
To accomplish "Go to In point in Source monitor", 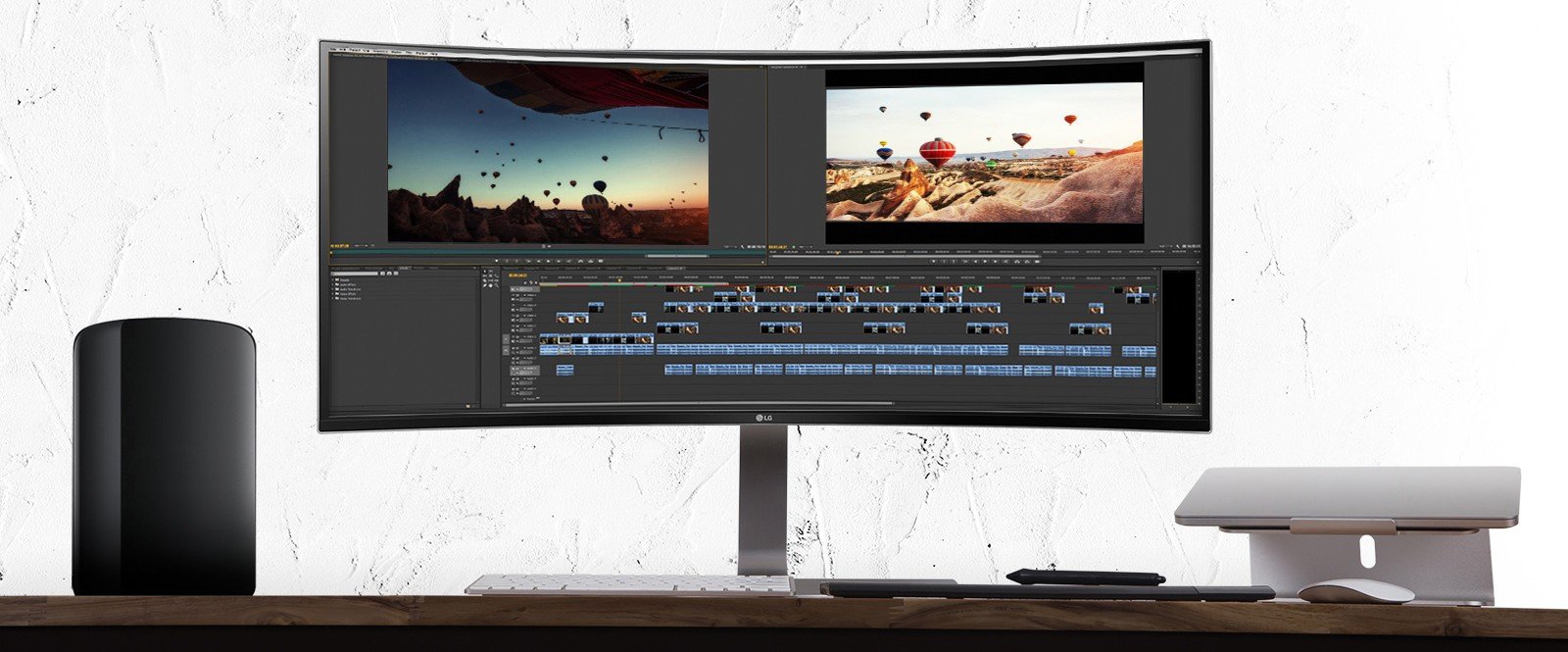I will tap(528, 261).
